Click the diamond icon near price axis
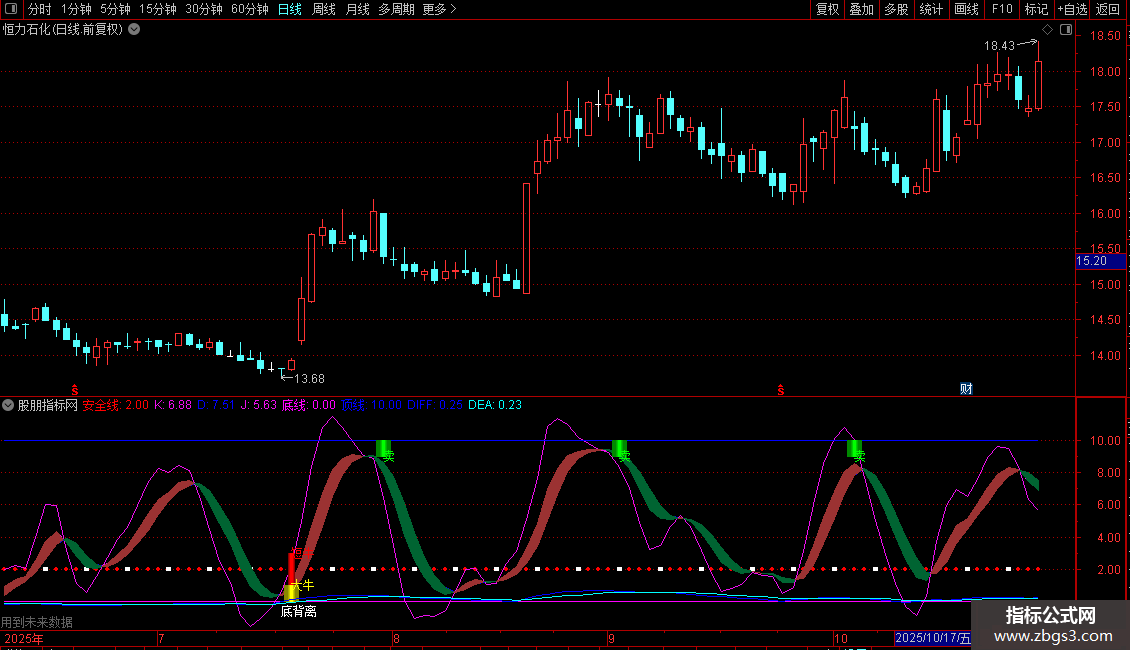Image resolution: width=1130 pixels, height=650 pixels. (x=1047, y=30)
